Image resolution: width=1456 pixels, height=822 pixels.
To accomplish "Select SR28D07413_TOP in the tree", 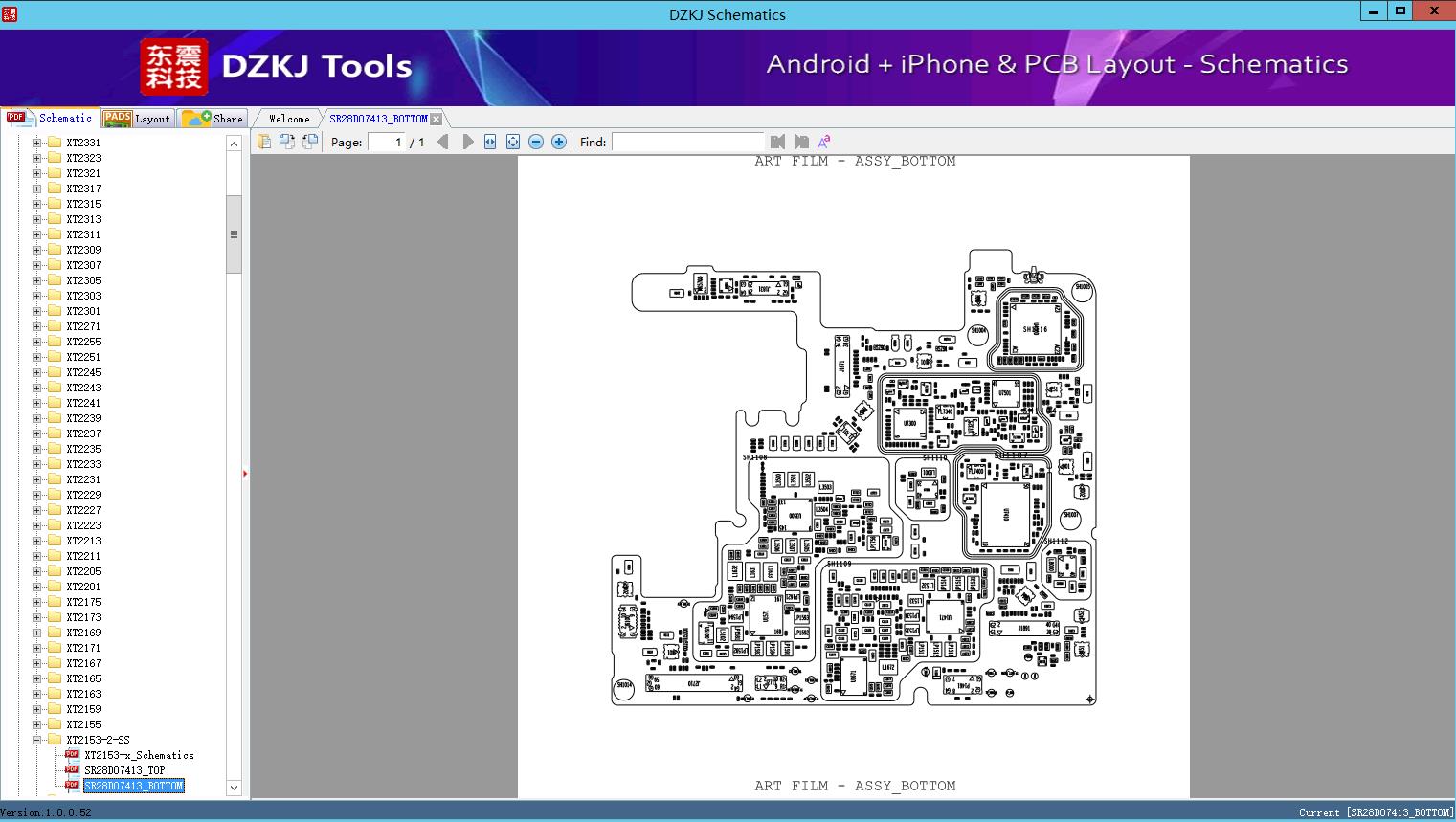I will [123, 770].
